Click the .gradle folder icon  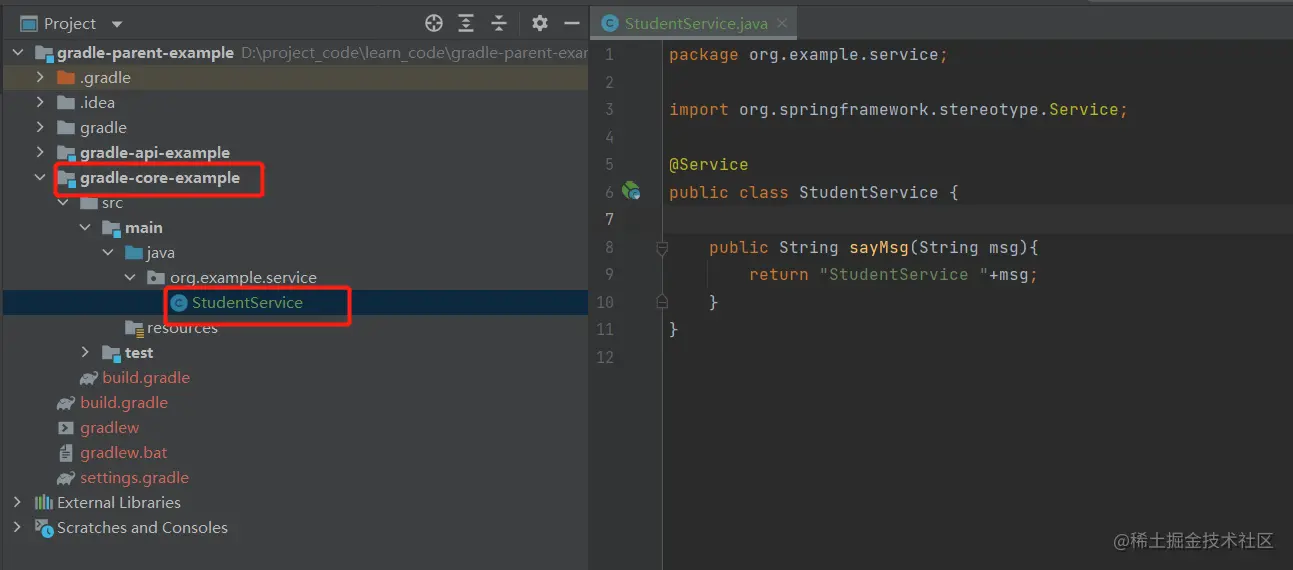pyautogui.click(x=66, y=77)
